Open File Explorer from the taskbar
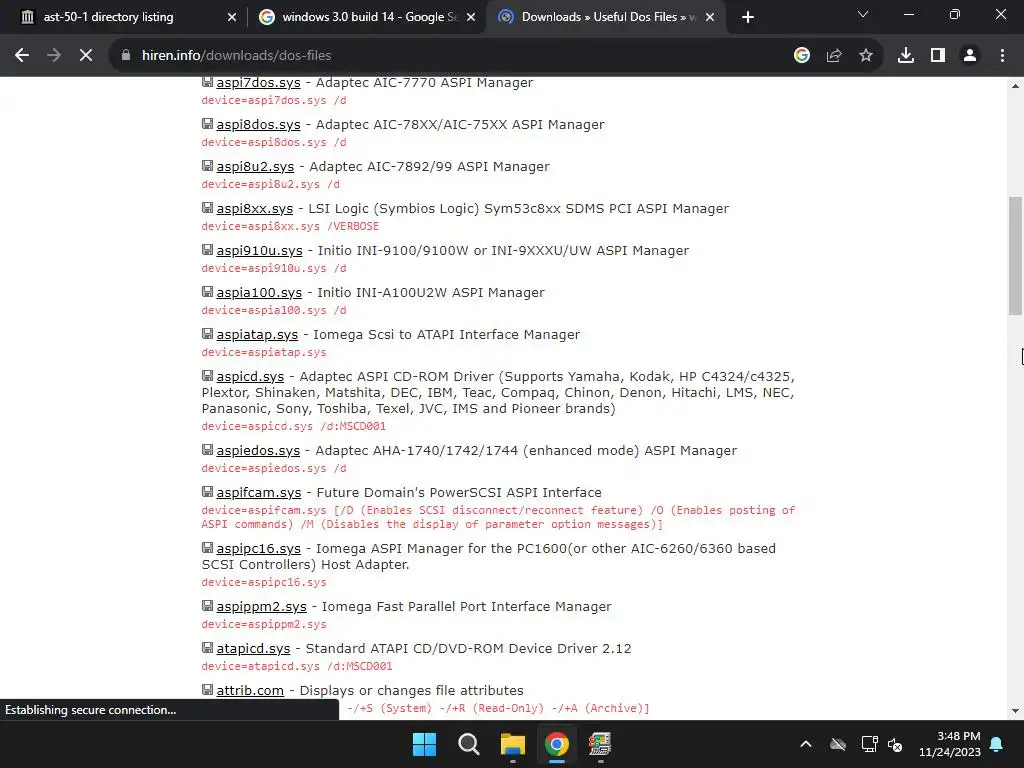1024x768 pixels. [x=513, y=744]
